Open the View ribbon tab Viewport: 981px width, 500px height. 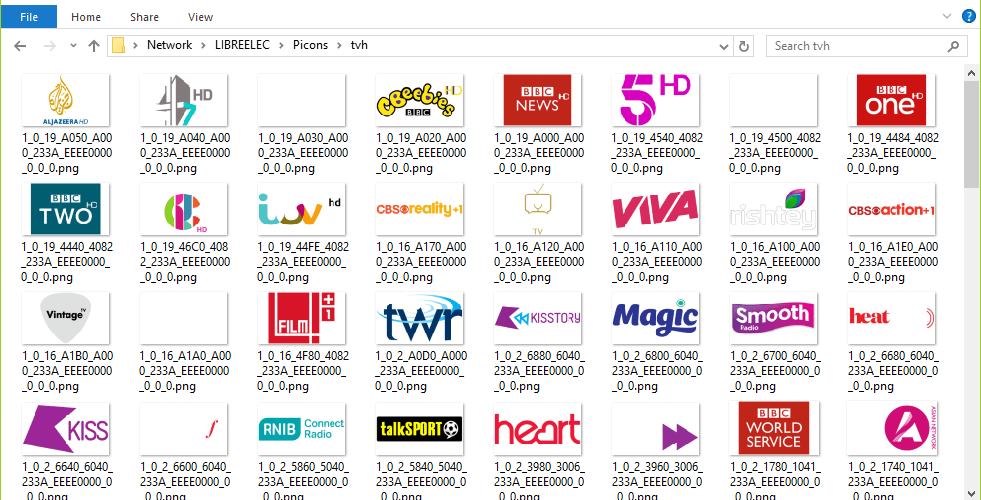click(x=200, y=17)
